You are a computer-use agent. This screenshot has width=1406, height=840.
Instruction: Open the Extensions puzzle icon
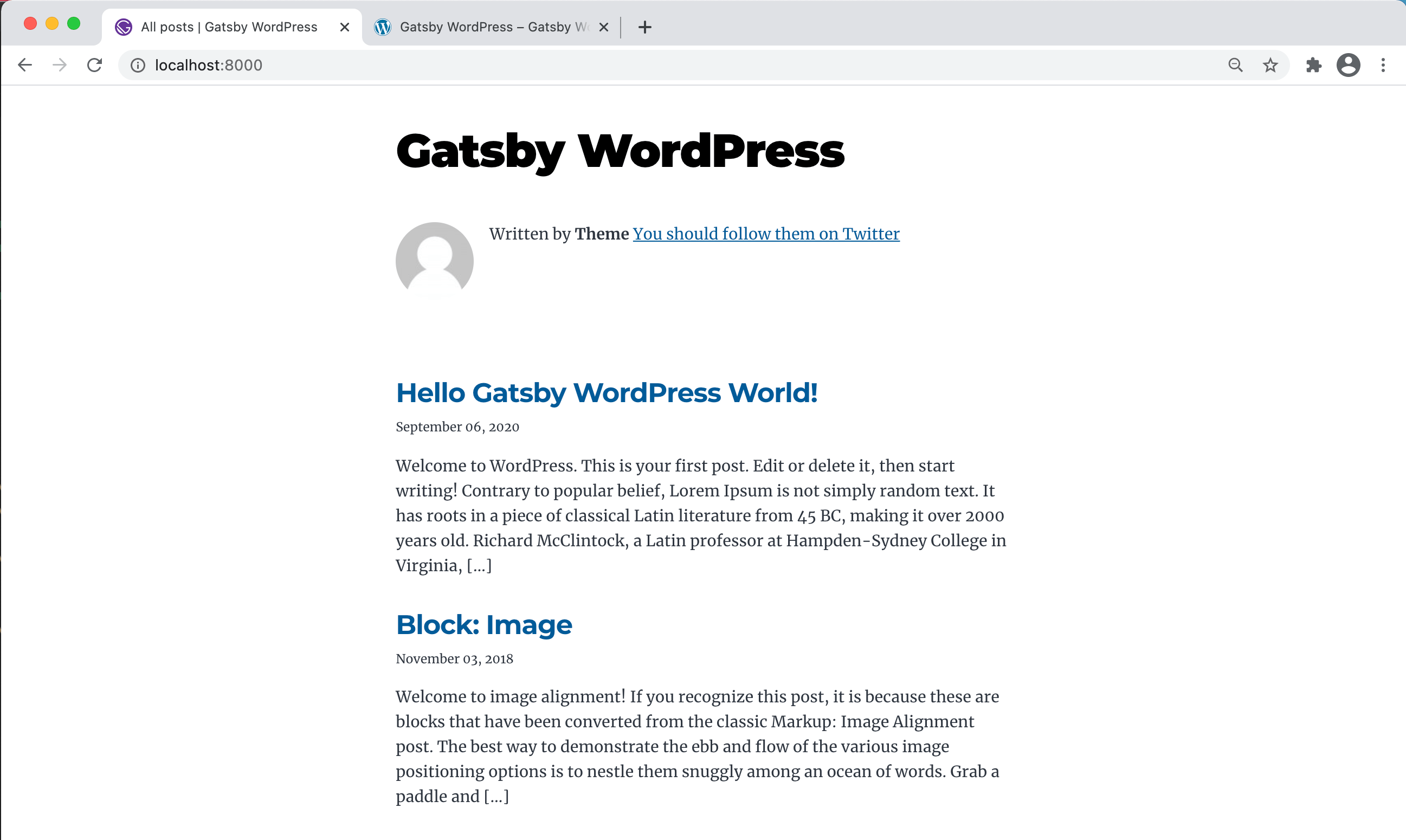[x=1314, y=65]
